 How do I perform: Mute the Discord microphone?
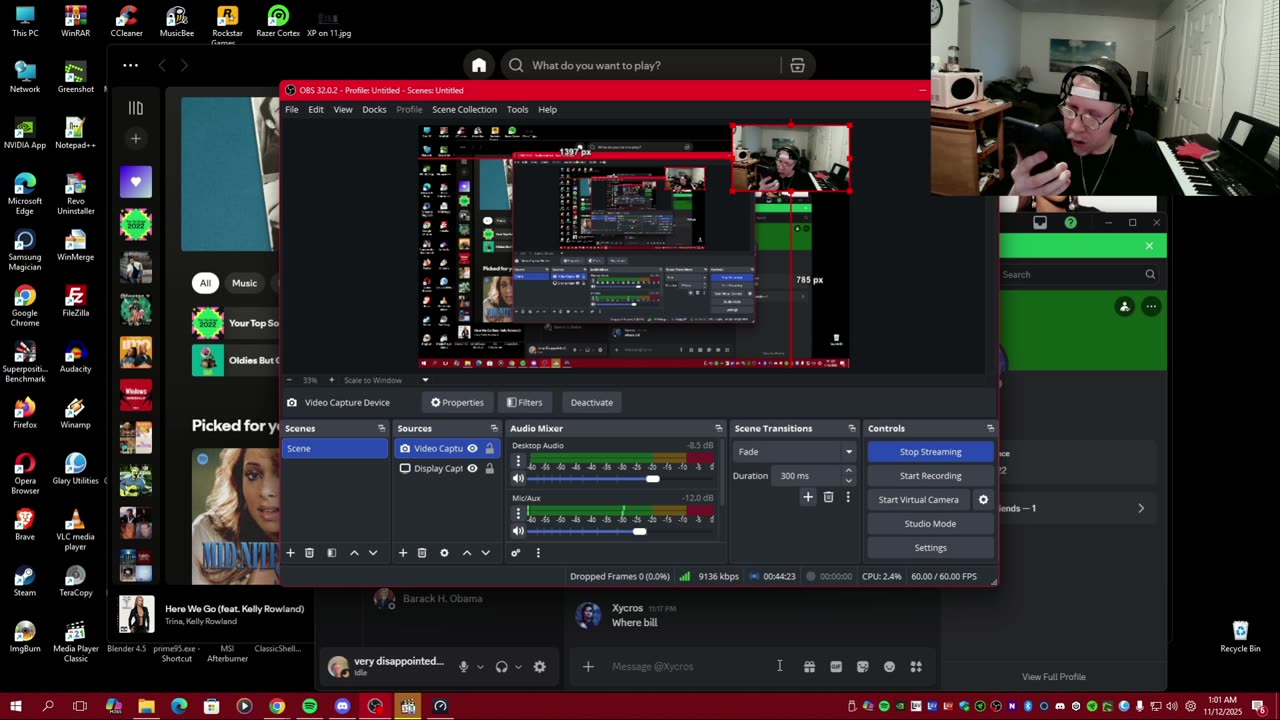tap(463, 667)
